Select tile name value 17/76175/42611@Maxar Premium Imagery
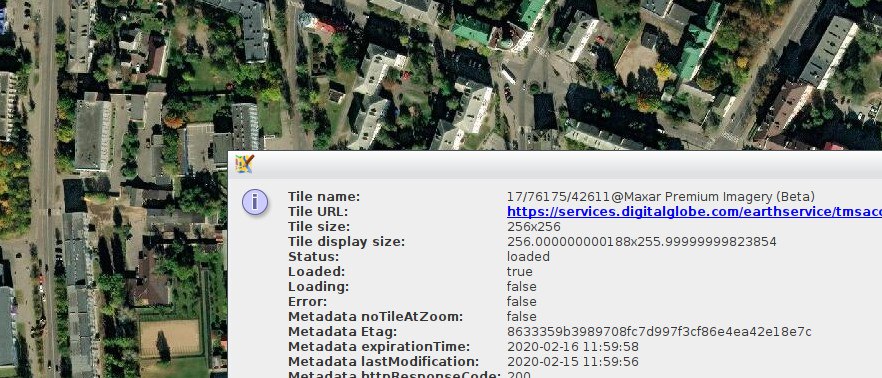Screen dimensions: 882x378 (x=660, y=197)
